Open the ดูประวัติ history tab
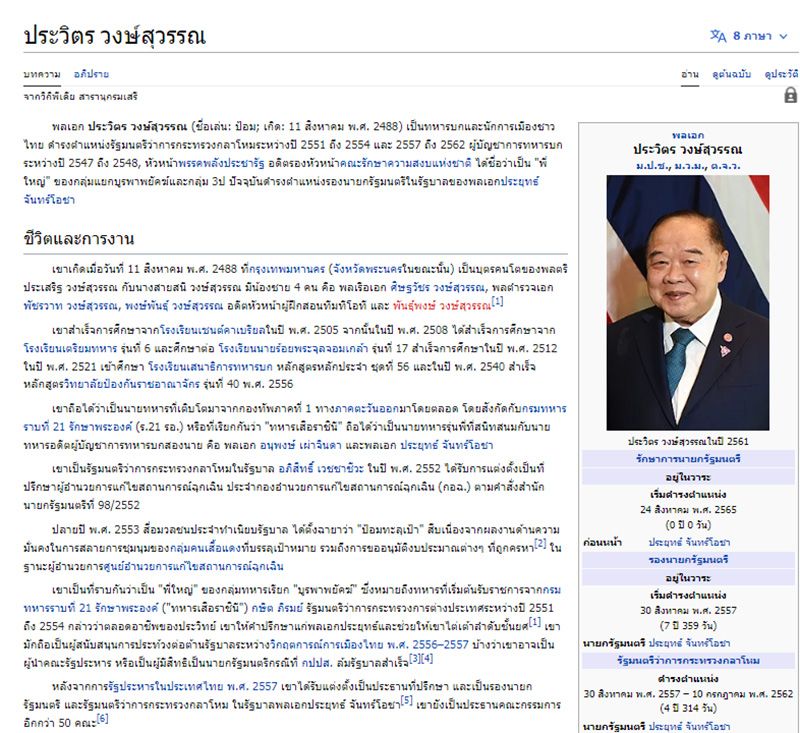 pyautogui.click(x=780, y=74)
